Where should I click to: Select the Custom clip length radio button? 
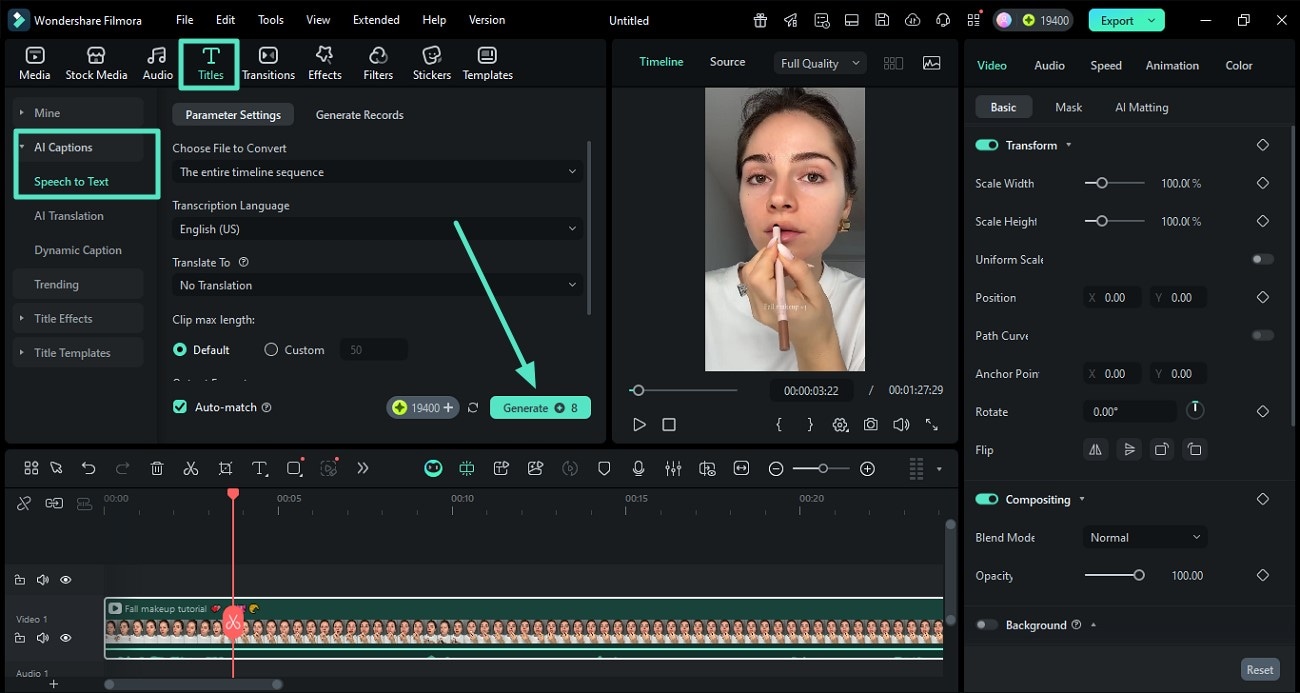pos(271,350)
